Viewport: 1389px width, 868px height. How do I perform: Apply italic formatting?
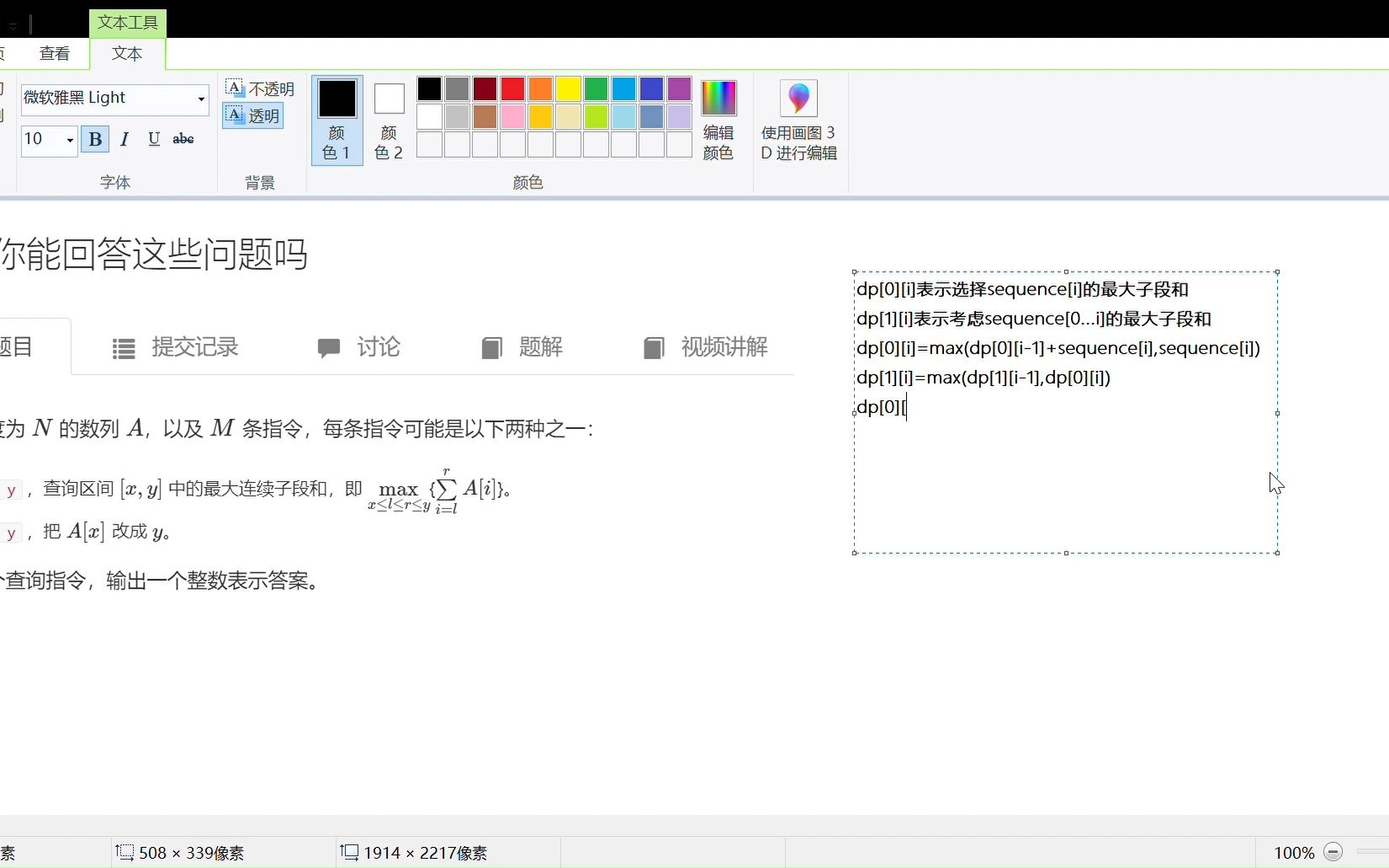coord(124,140)
